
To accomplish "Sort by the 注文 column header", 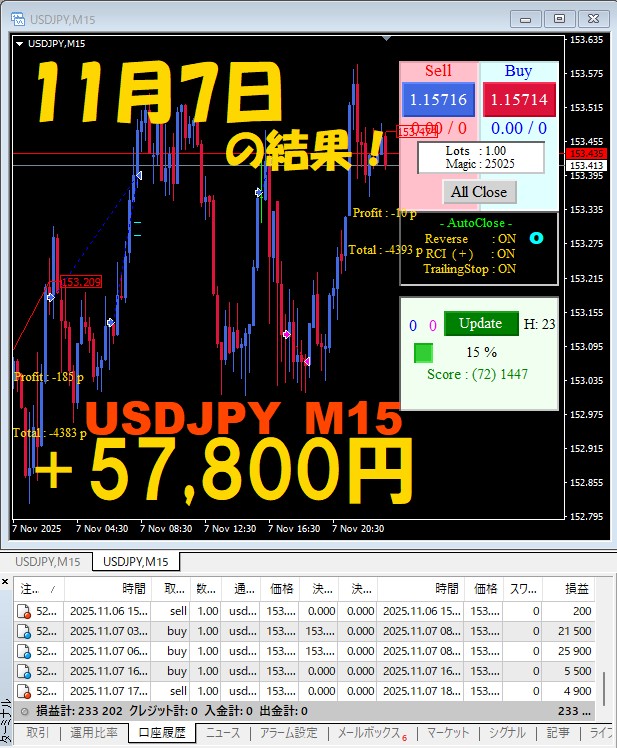I will (39, 589).
